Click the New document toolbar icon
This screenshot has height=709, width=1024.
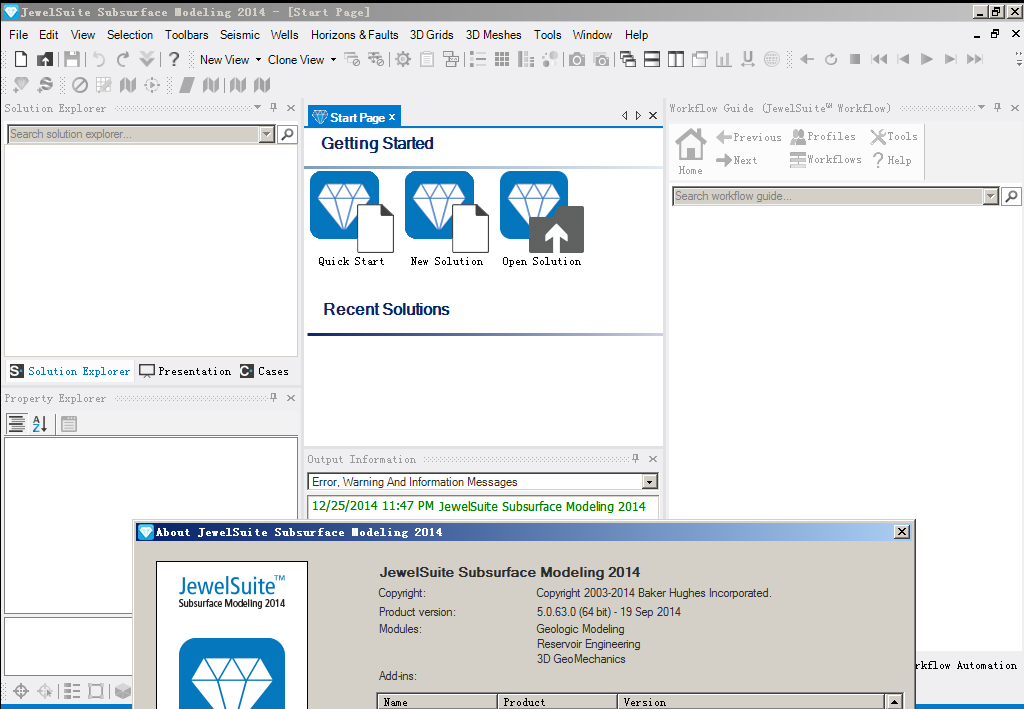tap(21, 59)
